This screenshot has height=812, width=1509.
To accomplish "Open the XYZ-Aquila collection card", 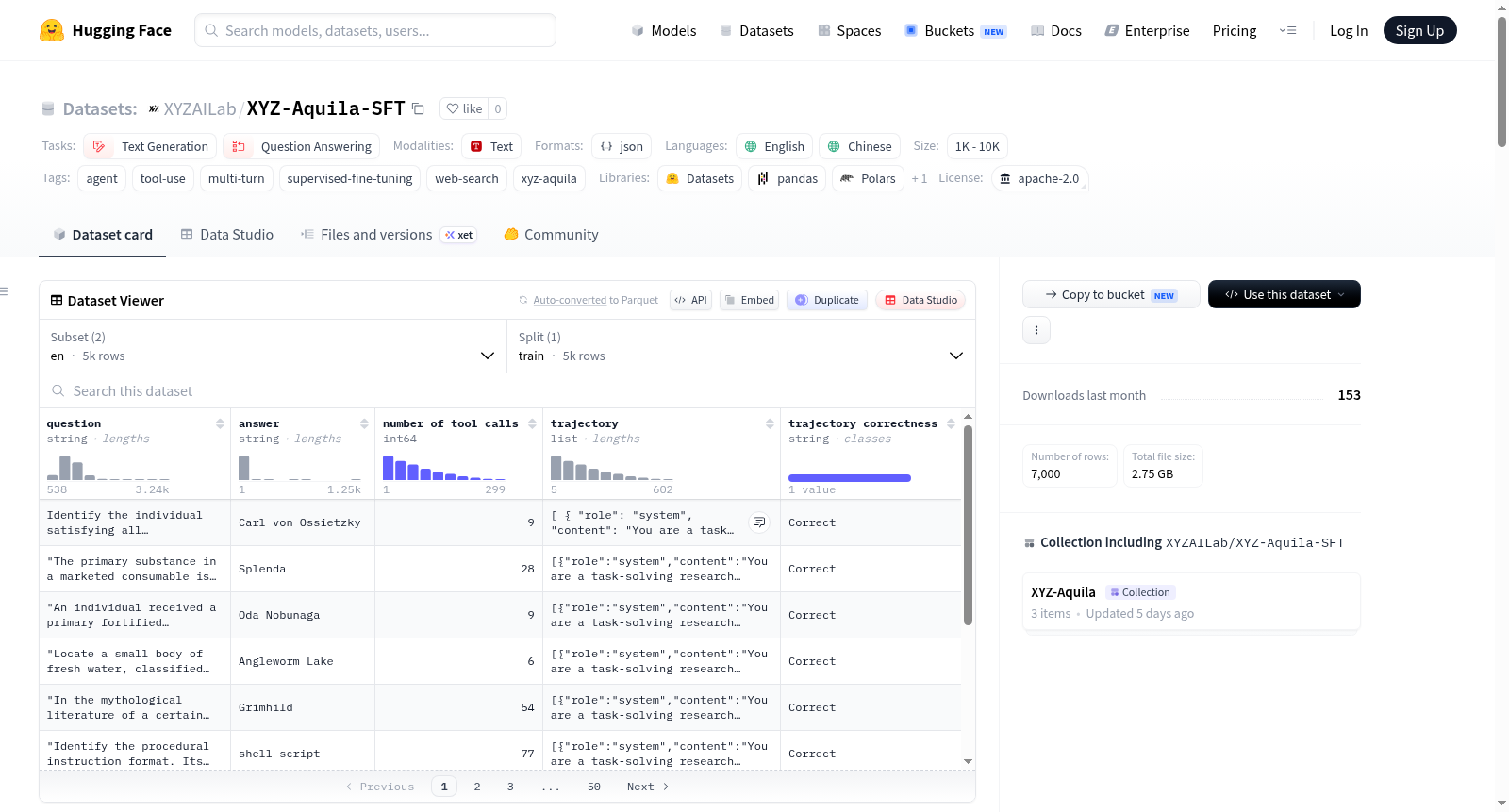I will tap(1191, 602).
